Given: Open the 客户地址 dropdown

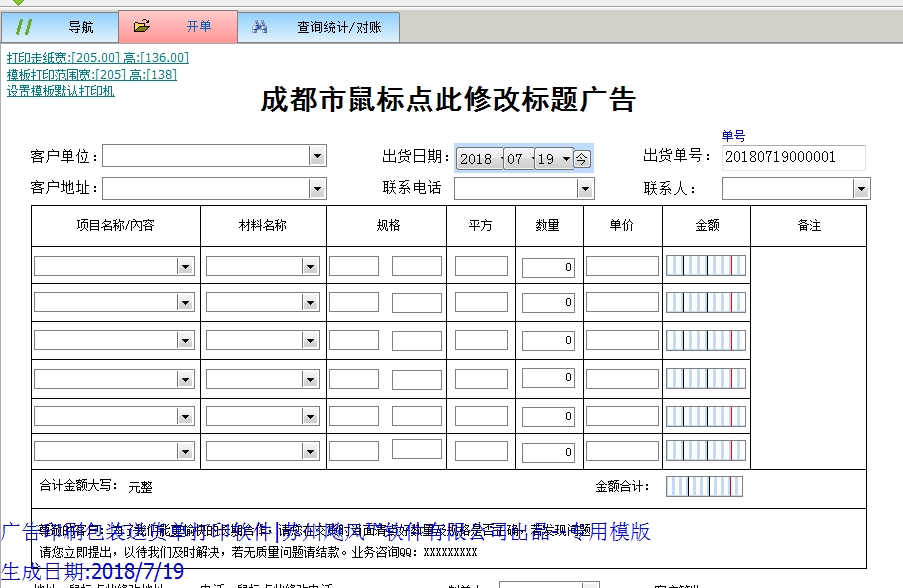Looking at the screenshot, I should (x=317, y=188).
